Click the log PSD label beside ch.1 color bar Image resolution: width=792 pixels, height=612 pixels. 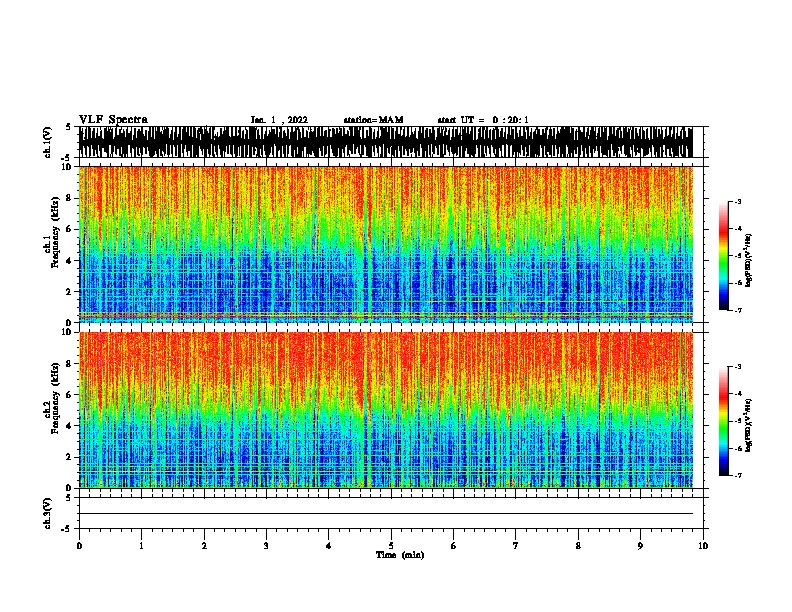coord(749,260)
